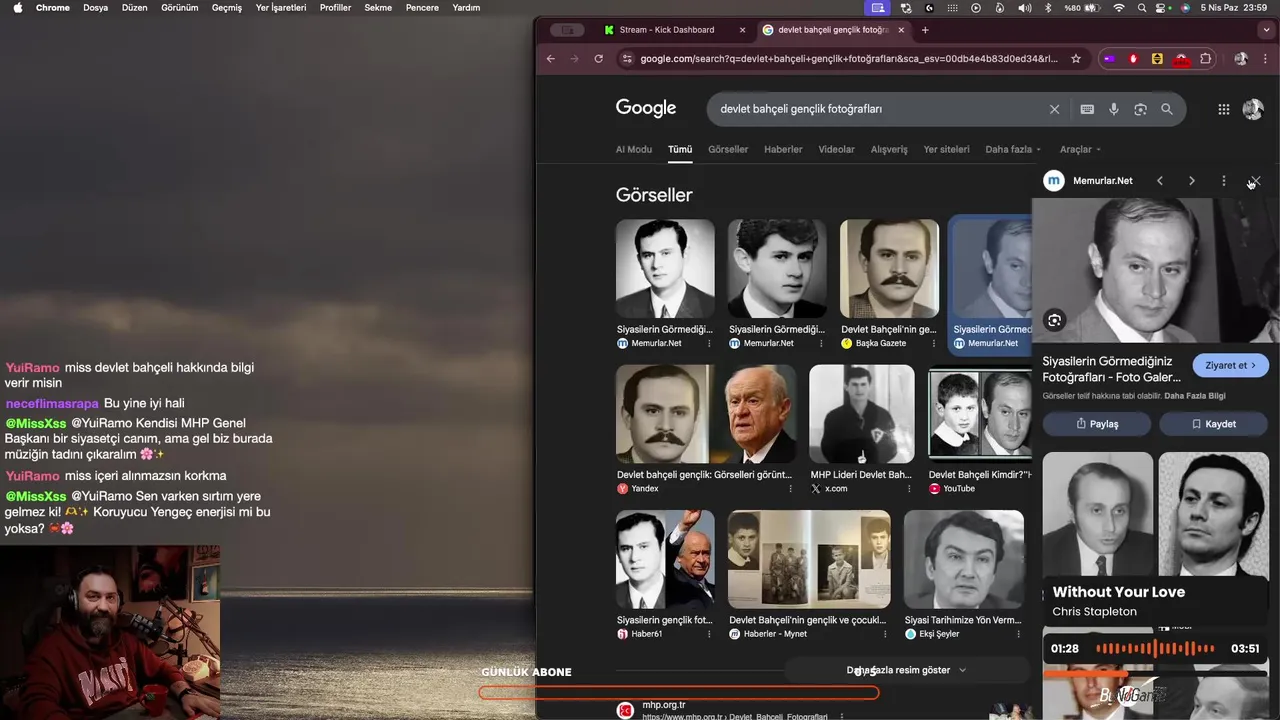Switch to Stream - Kick Dashboard tab
This screenshot has height=720, width=1280.
coord(667,30)
